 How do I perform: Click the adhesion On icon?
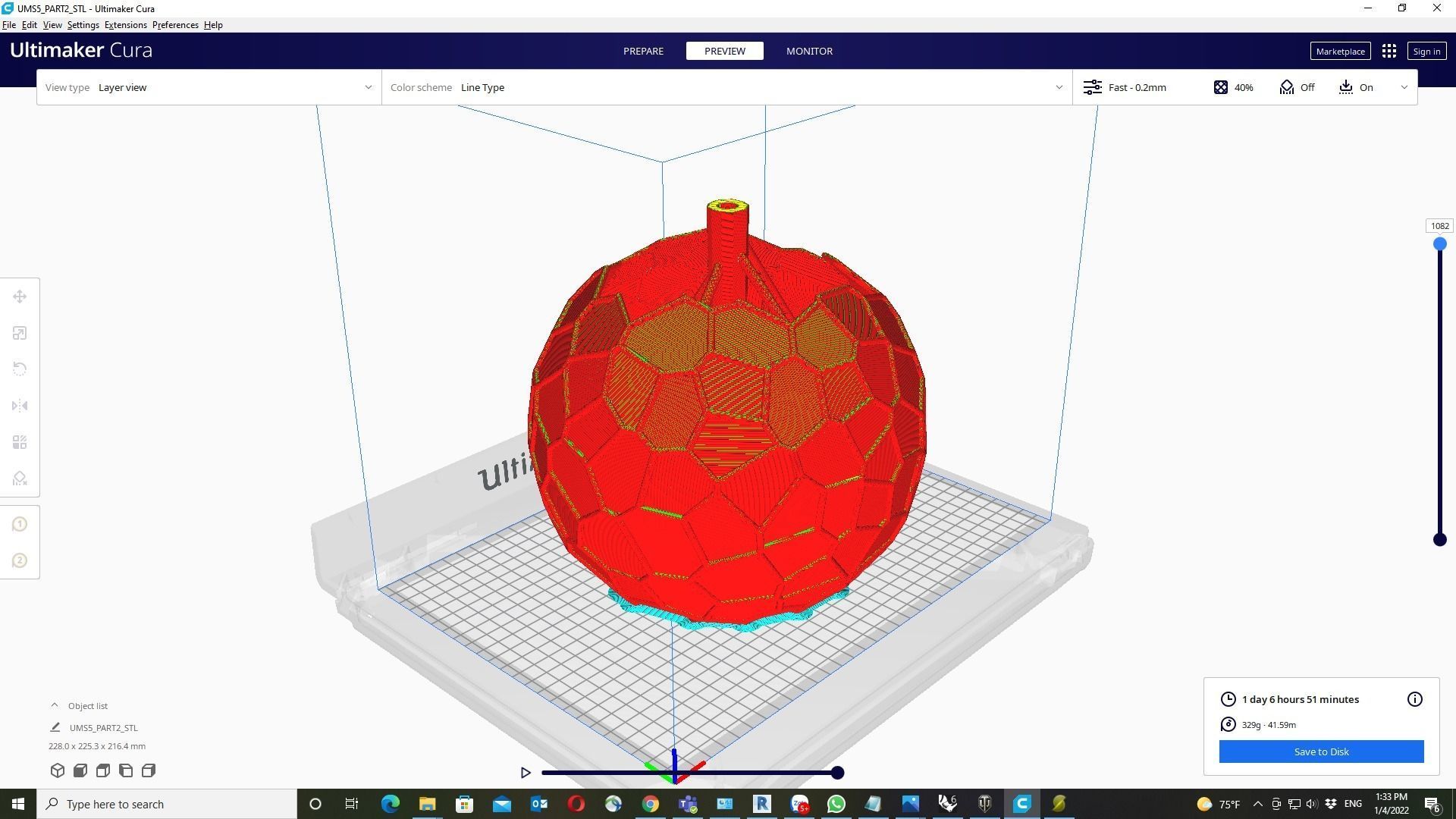click(x=1346, y=87)
